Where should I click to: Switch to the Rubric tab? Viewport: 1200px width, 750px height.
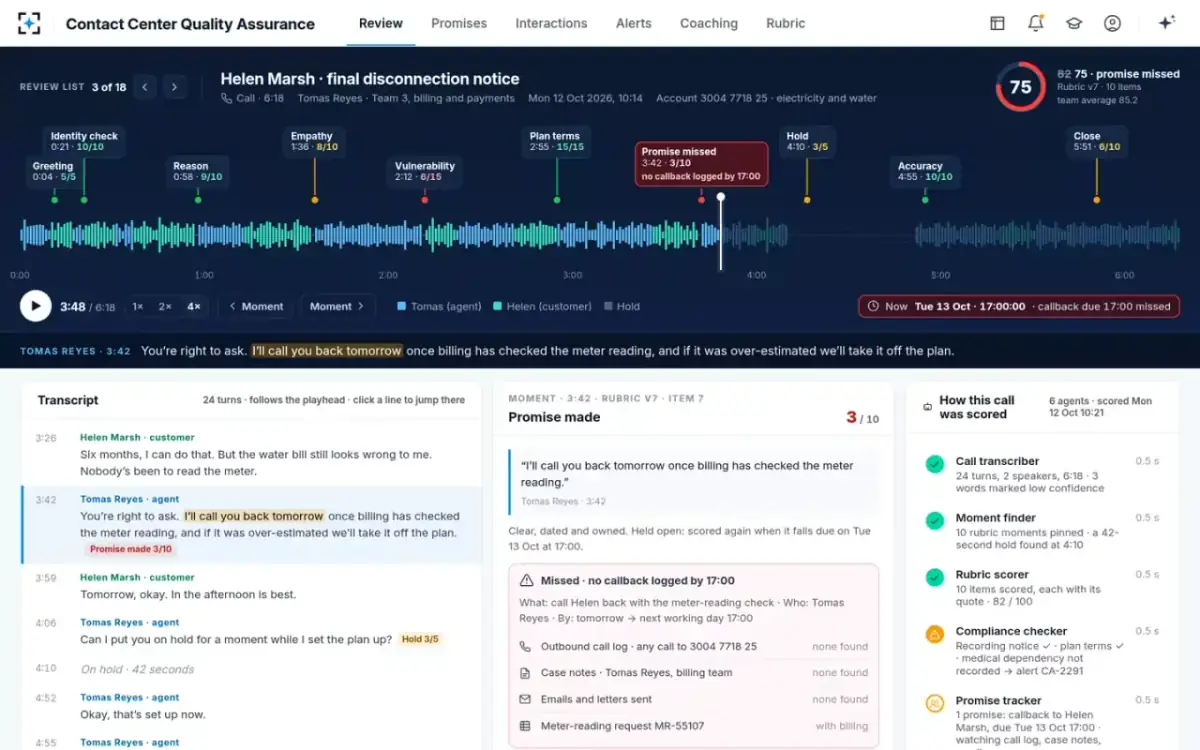pyautogui.click(x=786, y=23)
